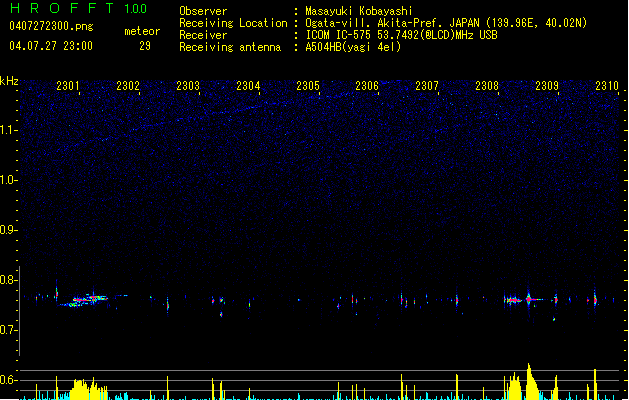Click the long meteor echo after 2301
The height and width of the screenshot is (400, 629).
tap(84, 301)
